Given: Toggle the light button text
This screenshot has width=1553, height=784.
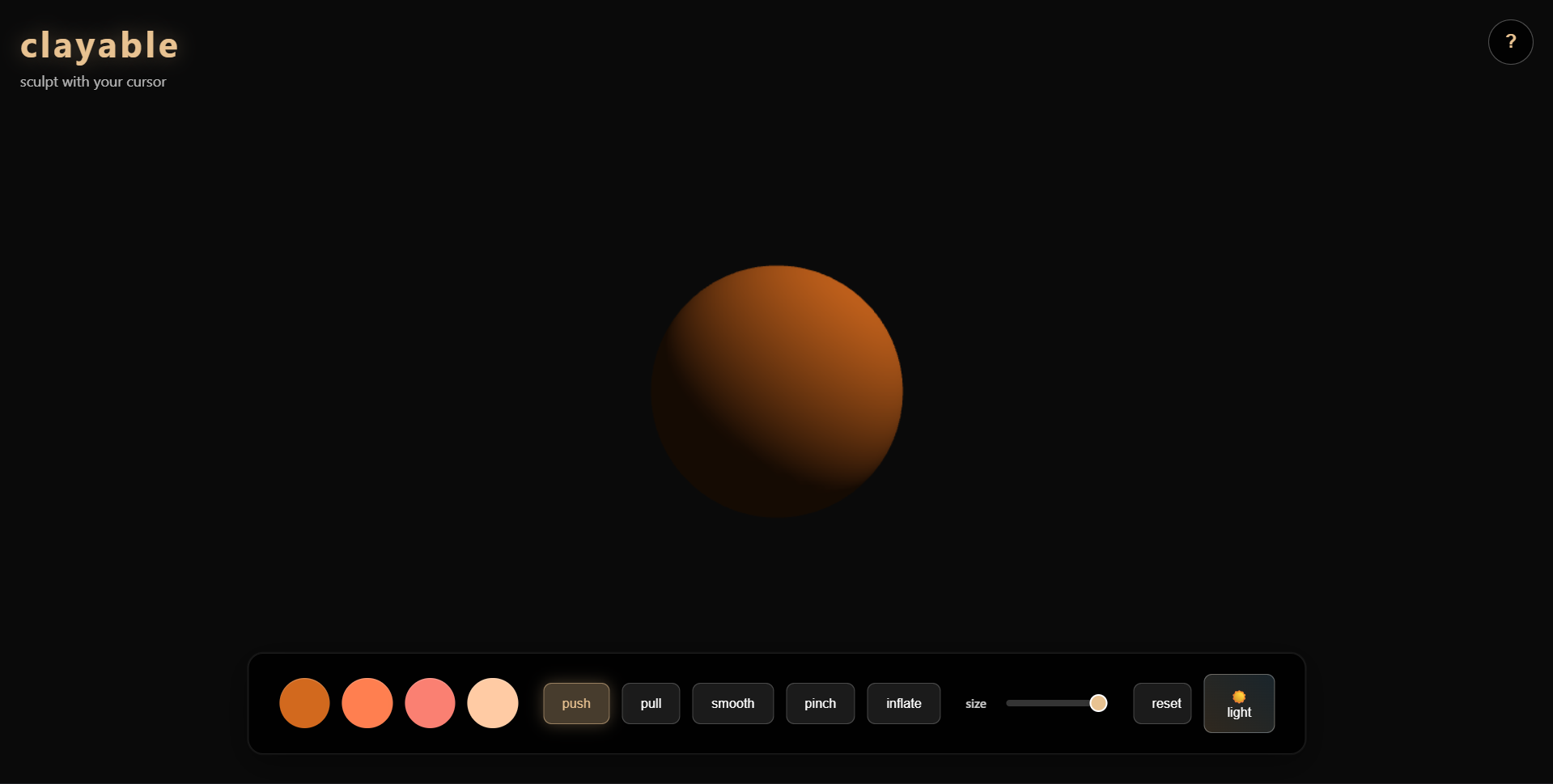Looking at the screenshot, I should click(x=1238, y=713).
